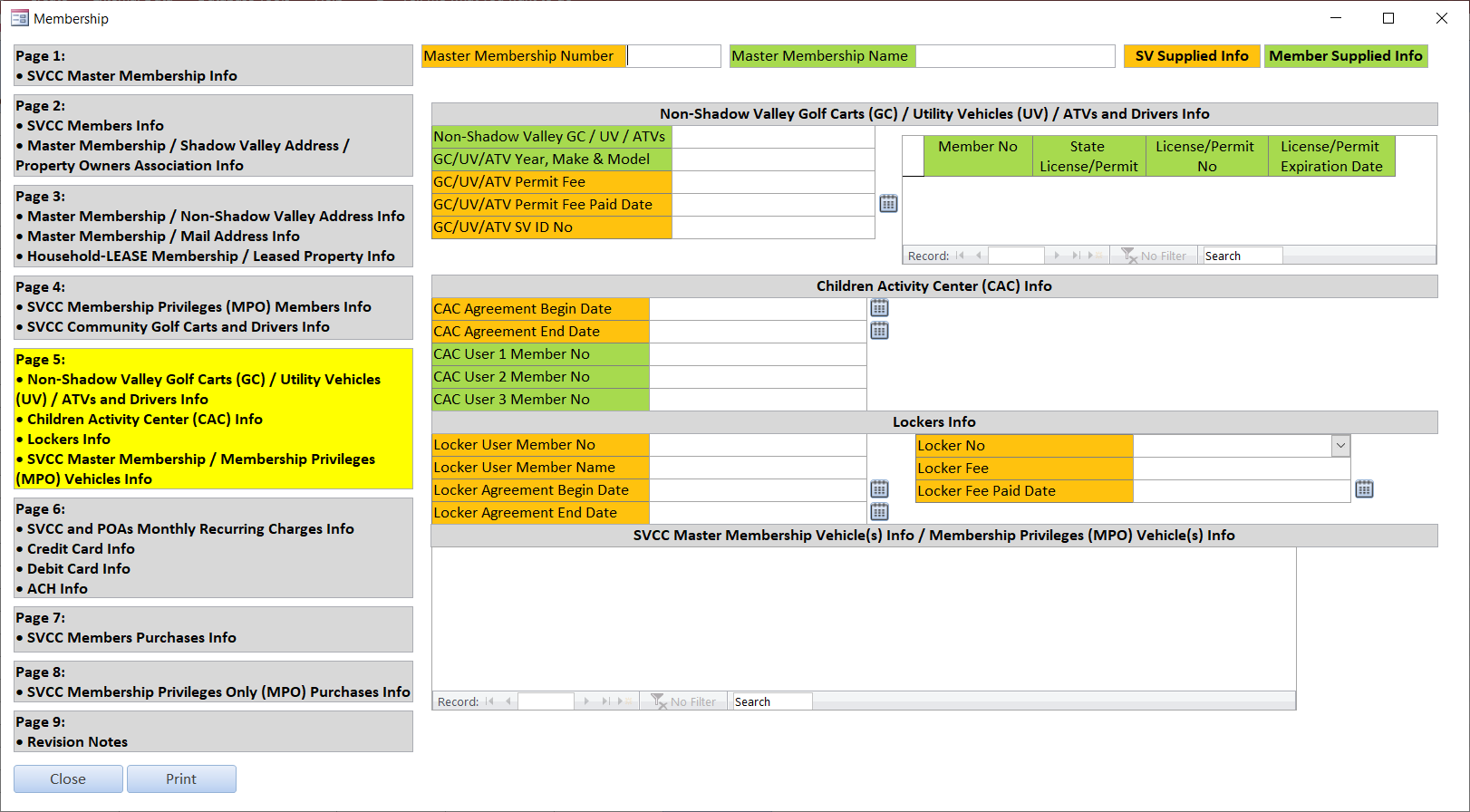Click GC/UV/ATV Permit Fee field
Viewport: 1470px width, 812px height.
773,182
